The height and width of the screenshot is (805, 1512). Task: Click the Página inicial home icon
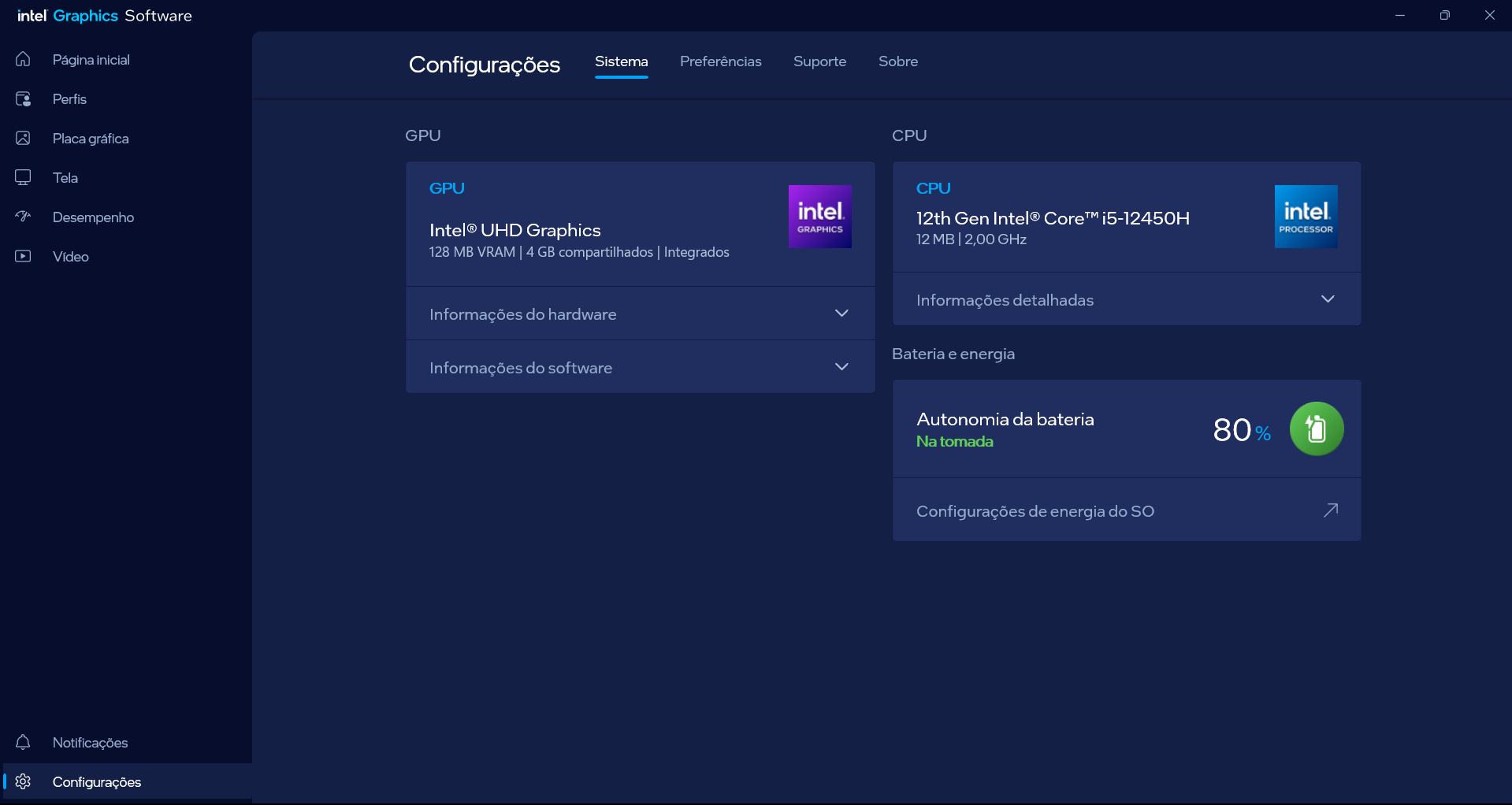click(x=23, y=59)
